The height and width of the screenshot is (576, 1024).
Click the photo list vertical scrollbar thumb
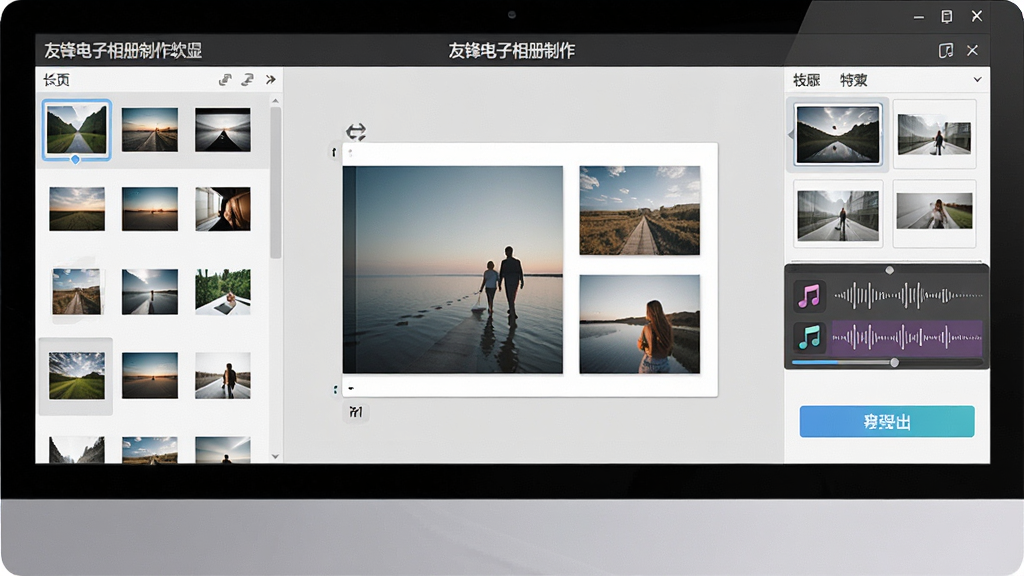pyautogui.click(x=276, y=183)
